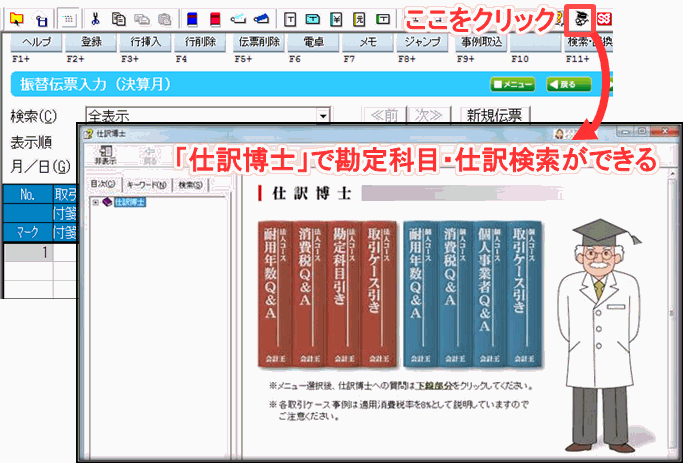This screenshot has width=683, height=463.
Task: Click the 登録 F2 function button
Action: (91, 42)
